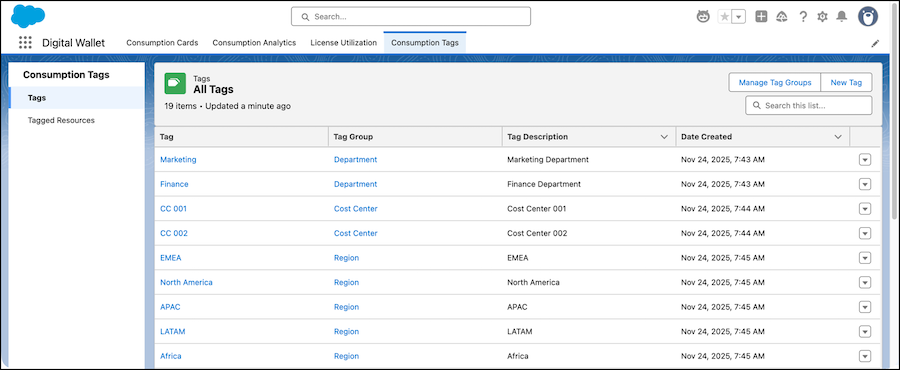Open row actions for EMEA tag

click(865, 258)
